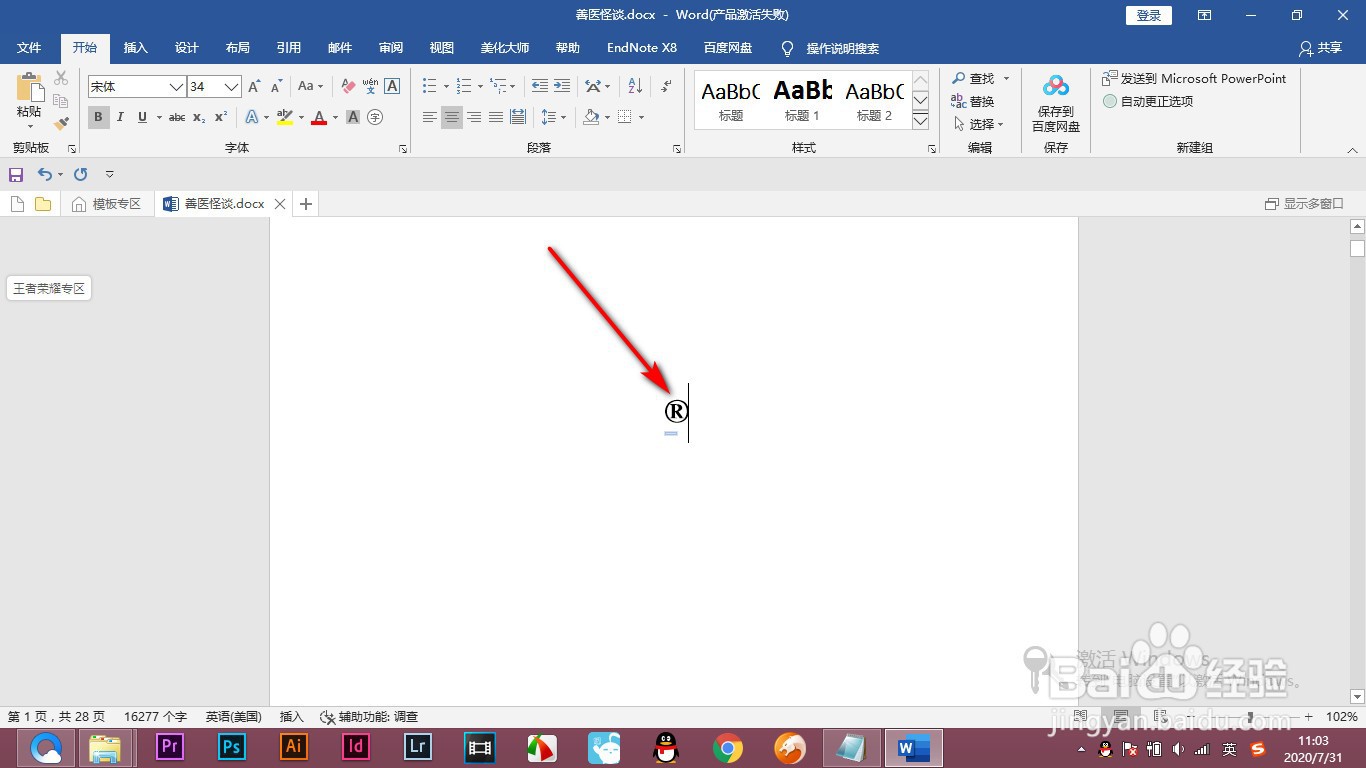Click the 共享 (Share) button
Screen dimensions: 1366x768
[x=1320, y=48]
